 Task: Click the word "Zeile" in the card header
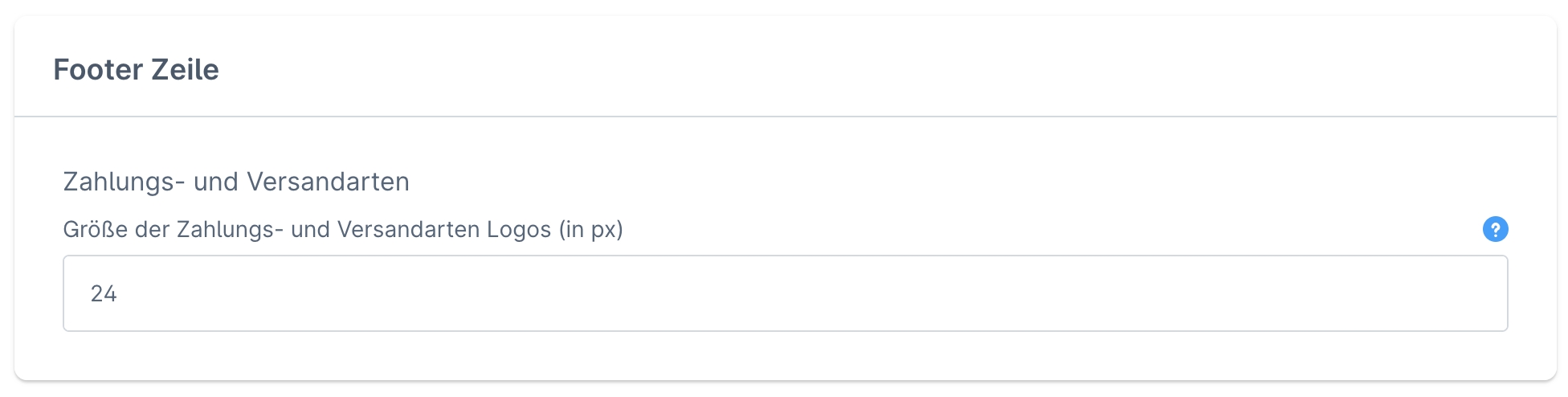tap(185, 70)
